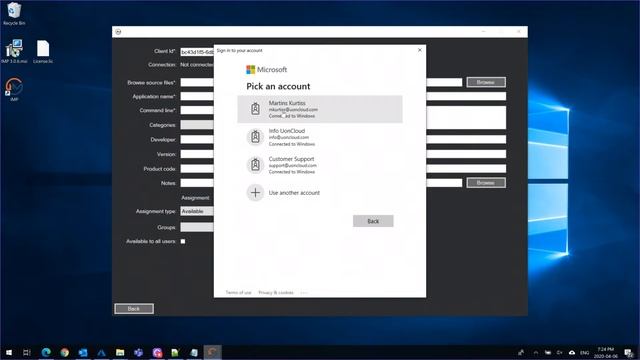Open the Privacy & cookies link
640x360 pixels.
pyautogui.click(x=276, y=293)
